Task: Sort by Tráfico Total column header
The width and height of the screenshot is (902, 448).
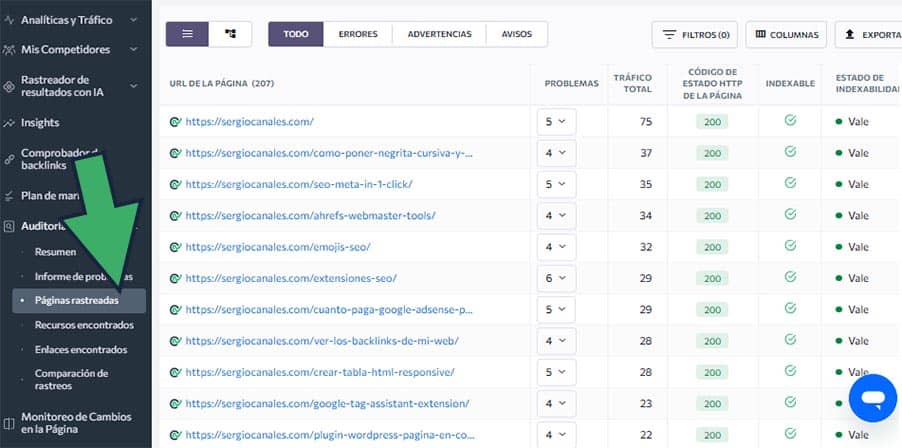Action: click(x=632, y=82)
